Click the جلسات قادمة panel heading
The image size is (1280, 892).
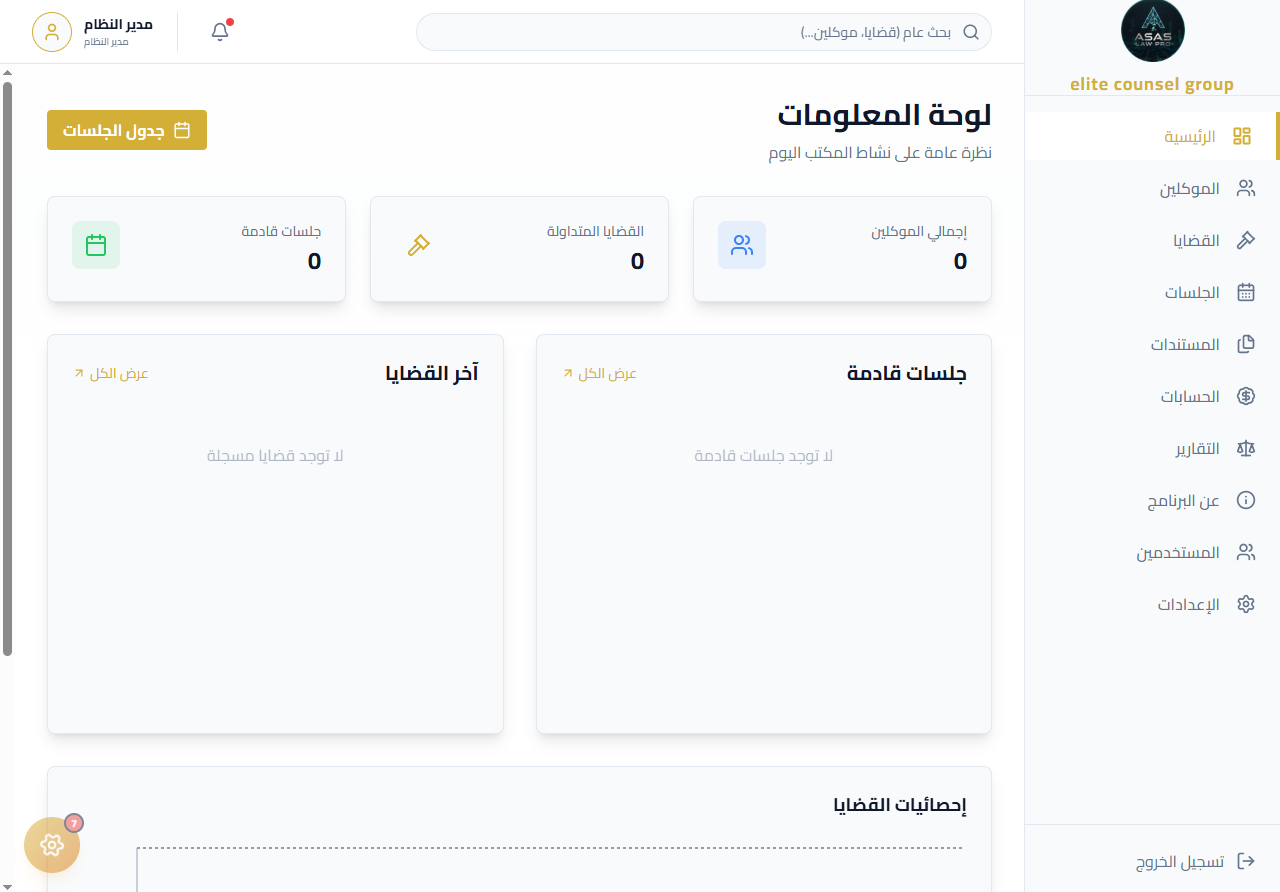[x=907, y=373]
